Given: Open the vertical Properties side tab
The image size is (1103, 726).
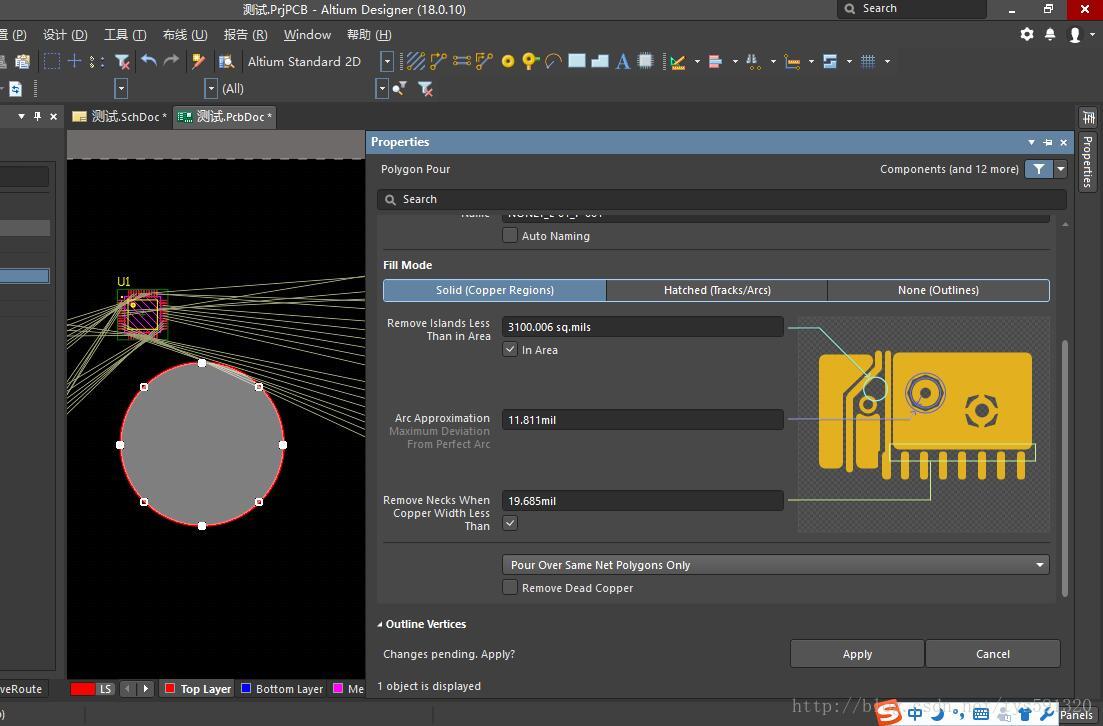Looking at the screenshot, I should click(x=1088, y=161).
